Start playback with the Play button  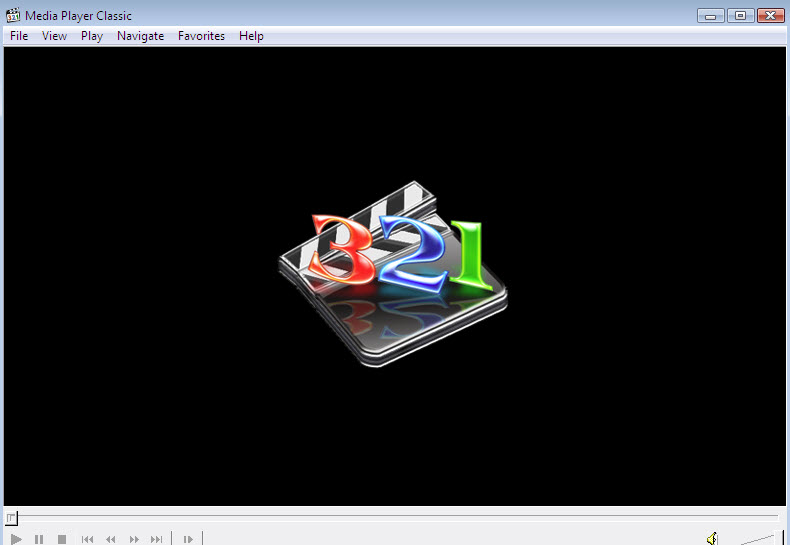coord(16,539)
